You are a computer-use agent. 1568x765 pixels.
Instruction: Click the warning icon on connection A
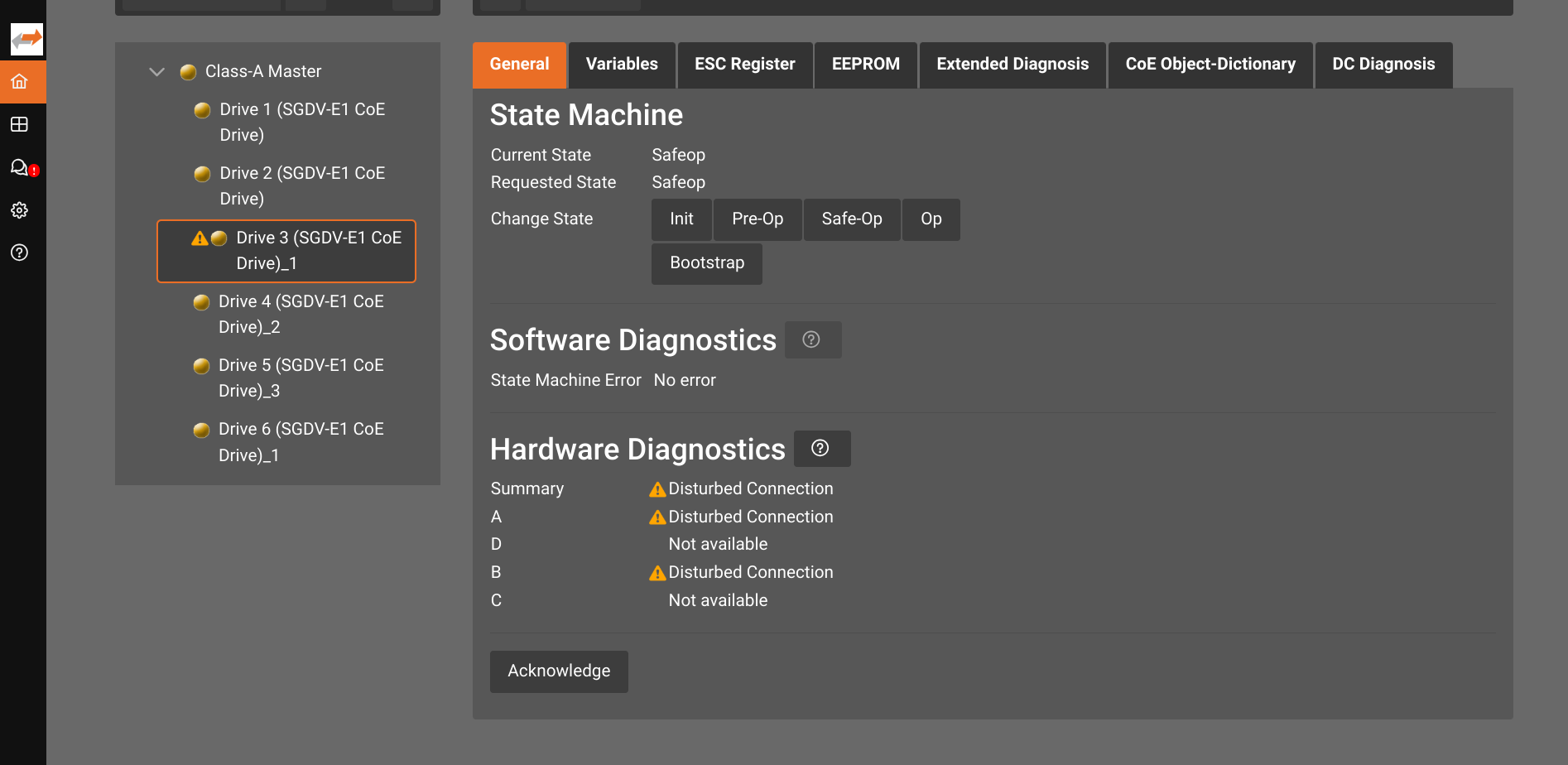(657, 516)
